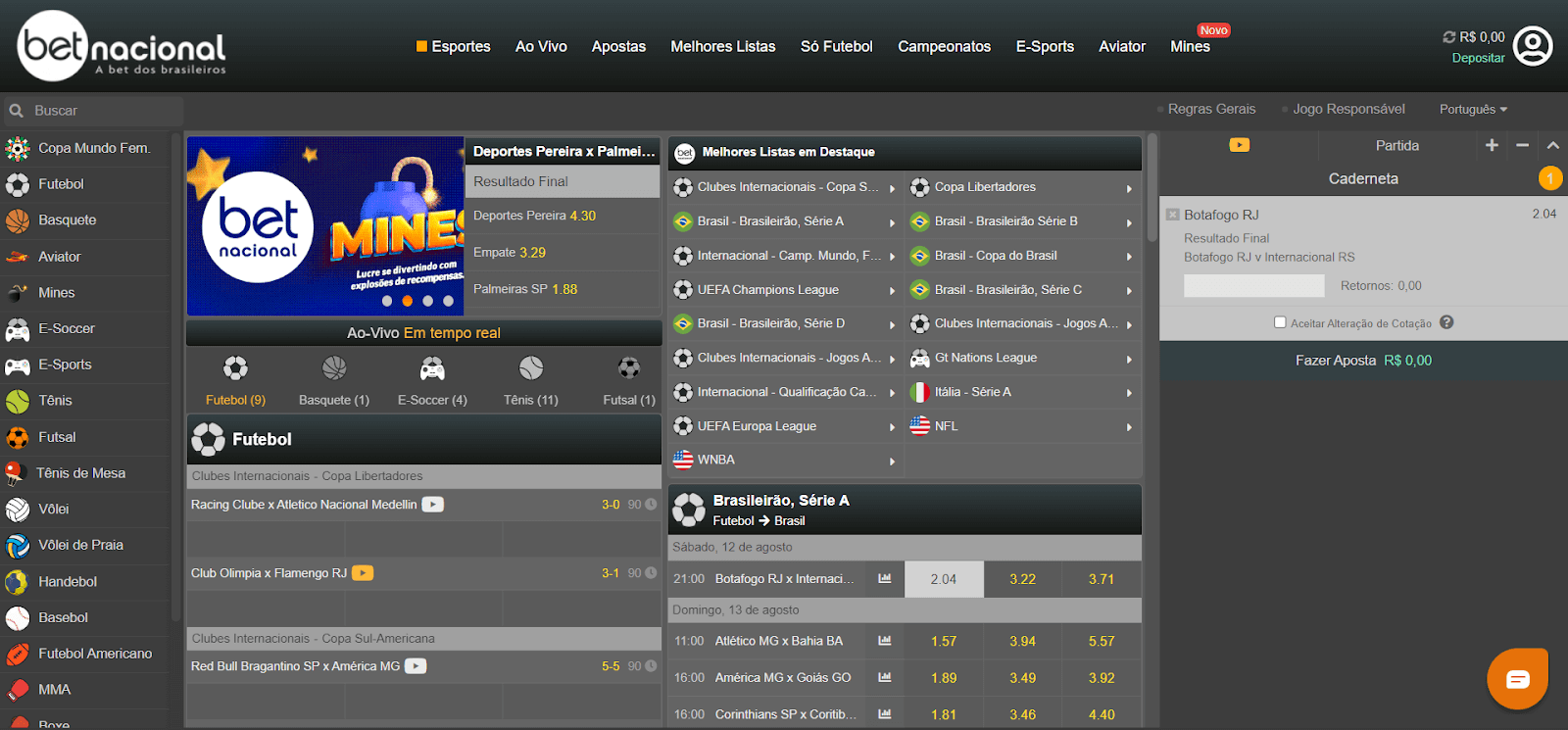Image resolution: width=1568 pixels, height=730 pixels.
Task: Click the minus icon beside Partida
Action: tap(1522, 145)
